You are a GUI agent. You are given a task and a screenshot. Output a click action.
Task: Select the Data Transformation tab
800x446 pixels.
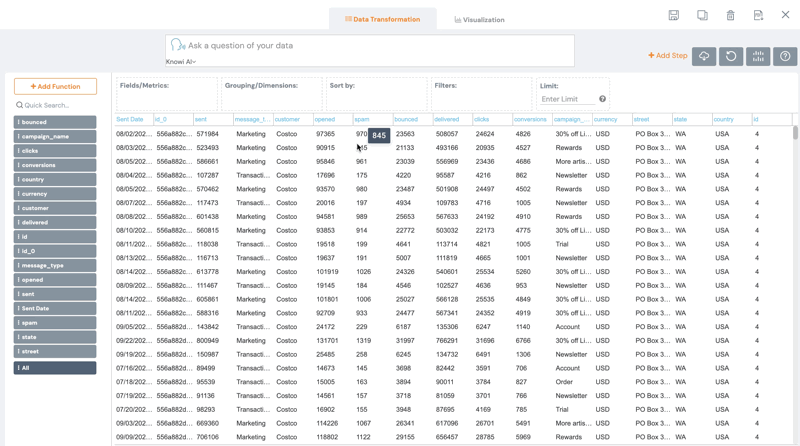click(x=382, y=19)
